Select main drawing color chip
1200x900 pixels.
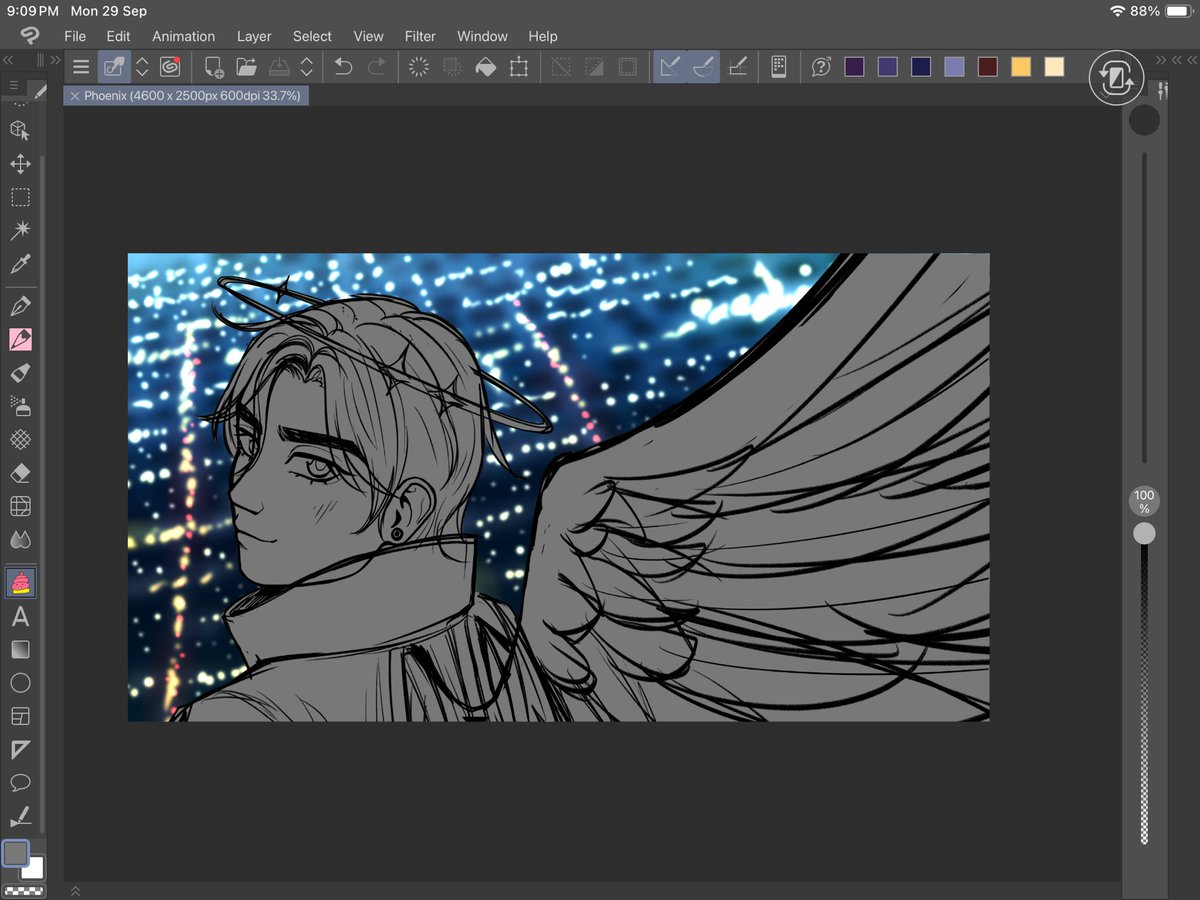16,853
